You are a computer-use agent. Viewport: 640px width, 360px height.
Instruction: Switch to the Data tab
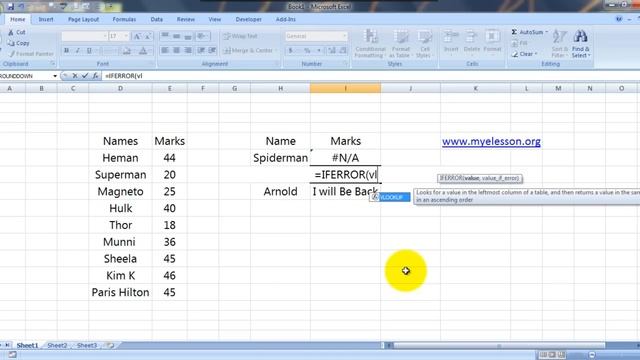tap(156, 19)
